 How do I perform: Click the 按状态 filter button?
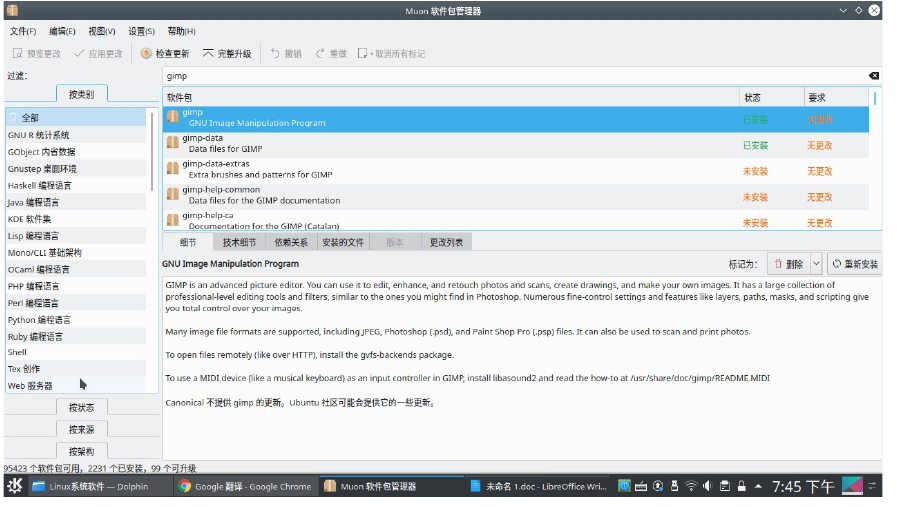(x=81, y=408)
